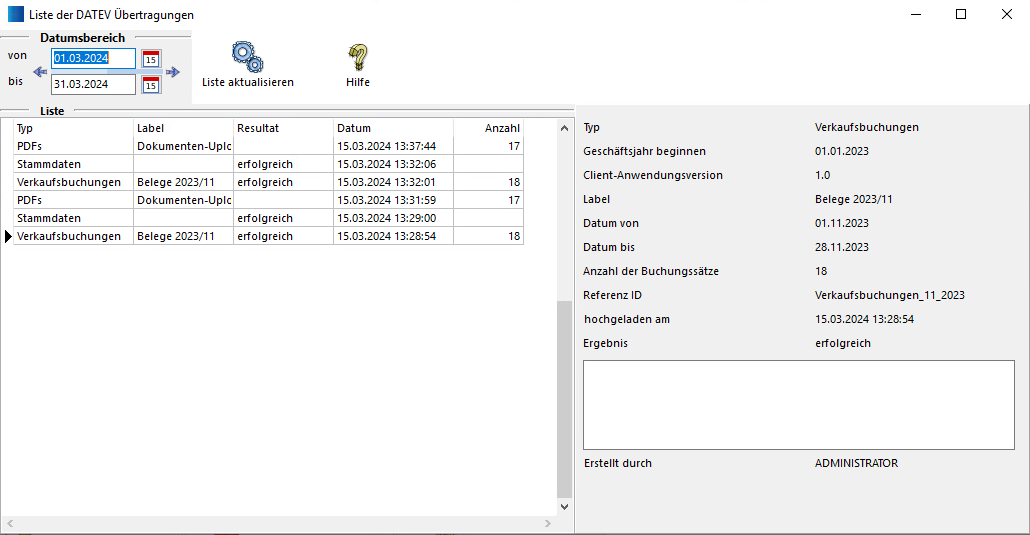
Task: Open calendar picker for 'von' date
Action: click(151, 59)
